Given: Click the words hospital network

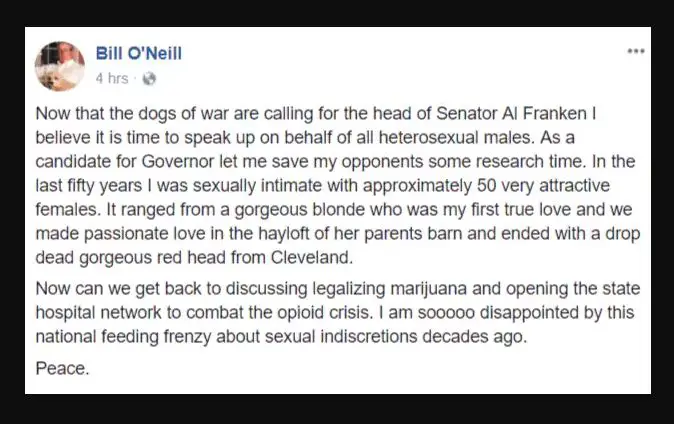Looking at the screenshot, I should point(98,313).
